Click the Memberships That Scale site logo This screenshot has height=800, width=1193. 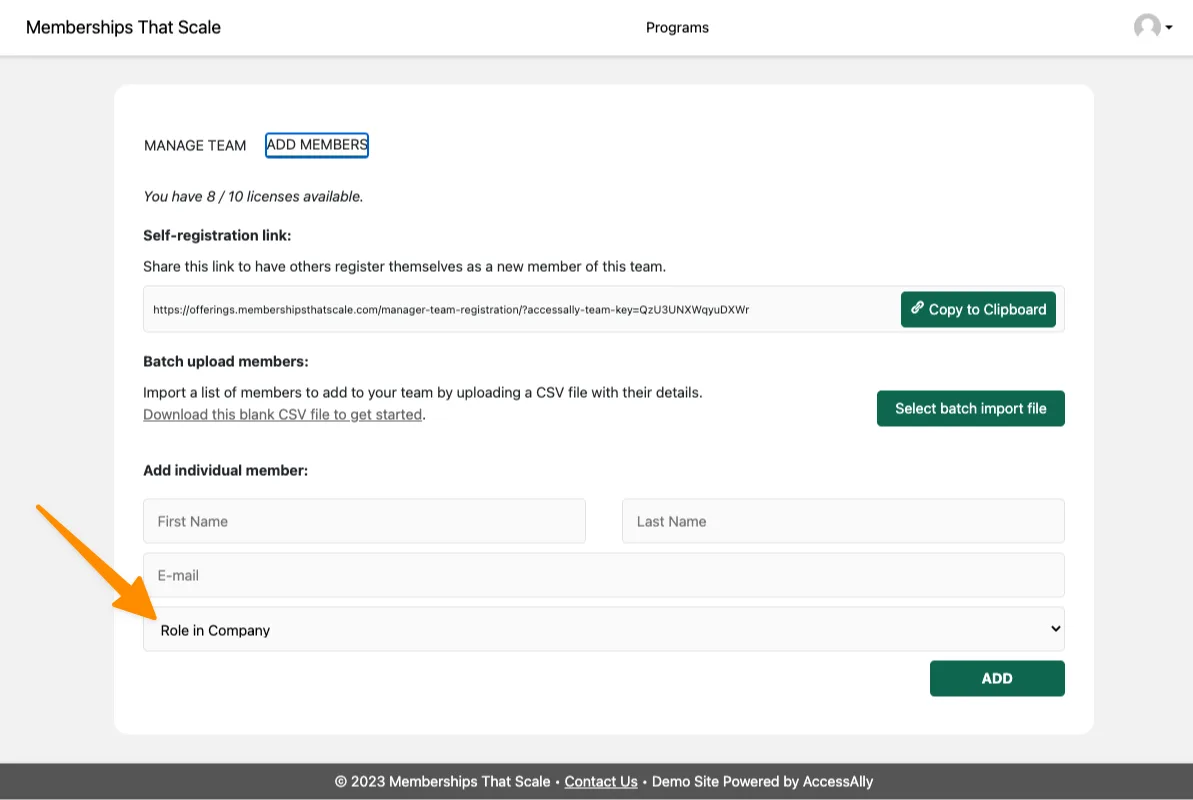(123, 27)
